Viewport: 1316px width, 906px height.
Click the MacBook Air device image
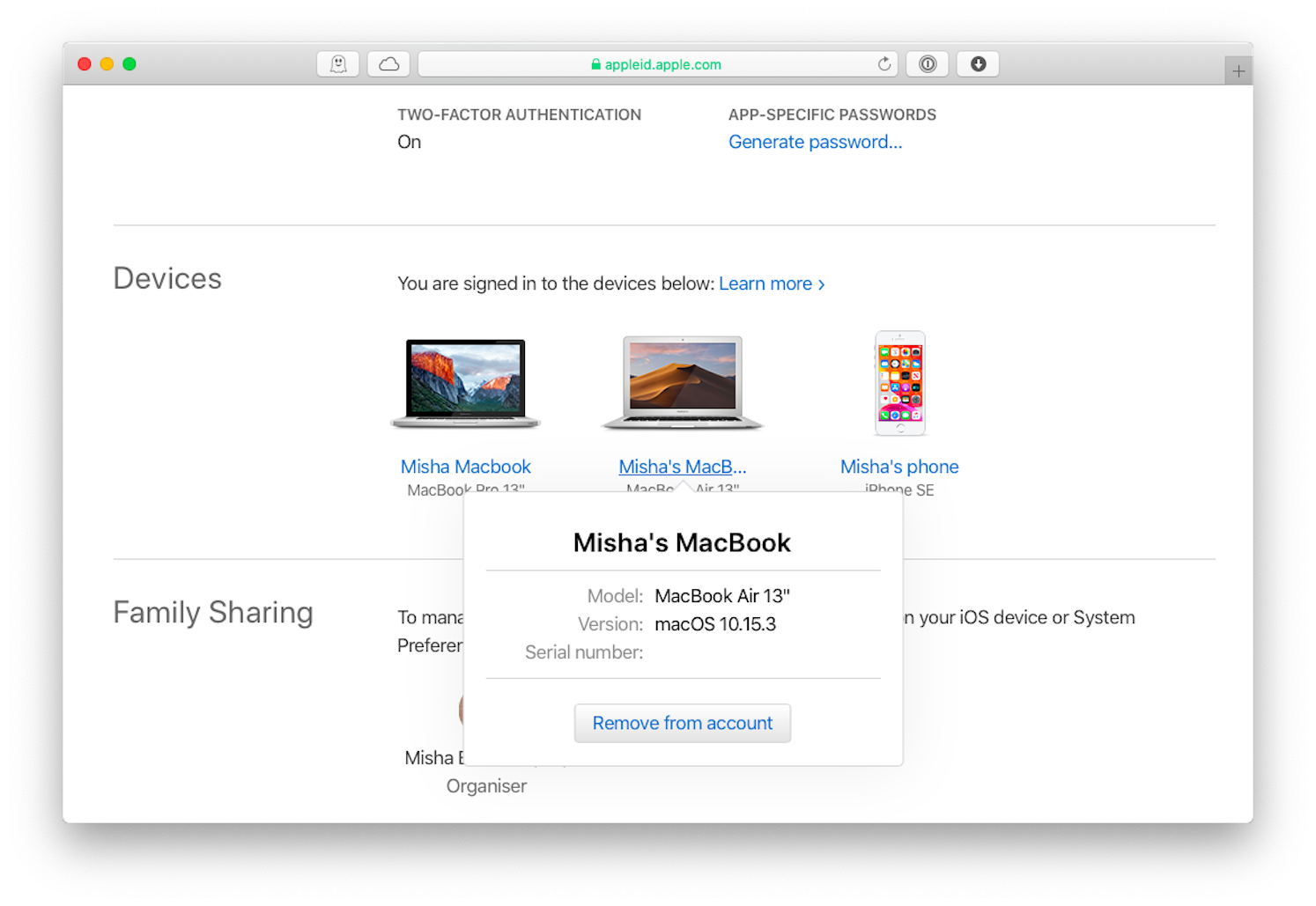(x=682, y=383)
